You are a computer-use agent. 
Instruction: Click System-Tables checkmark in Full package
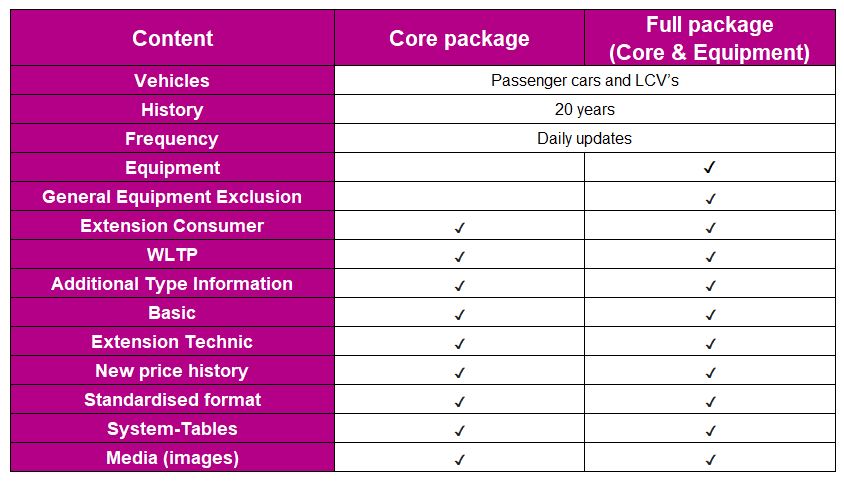click(x=710, y=430)
